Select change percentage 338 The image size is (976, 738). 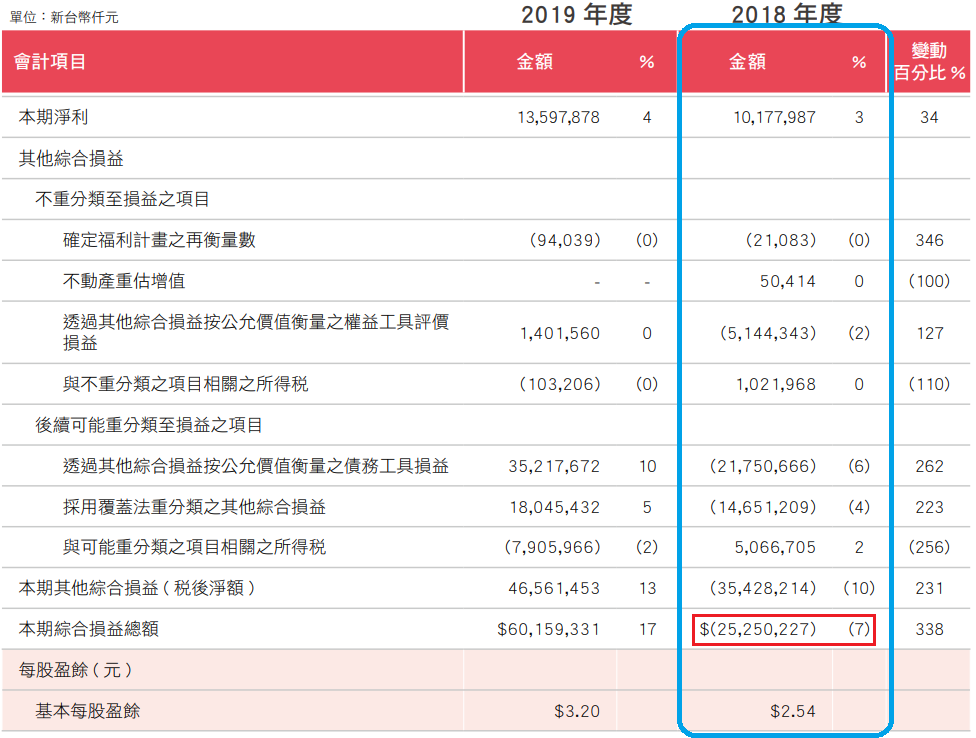point(929,629)
